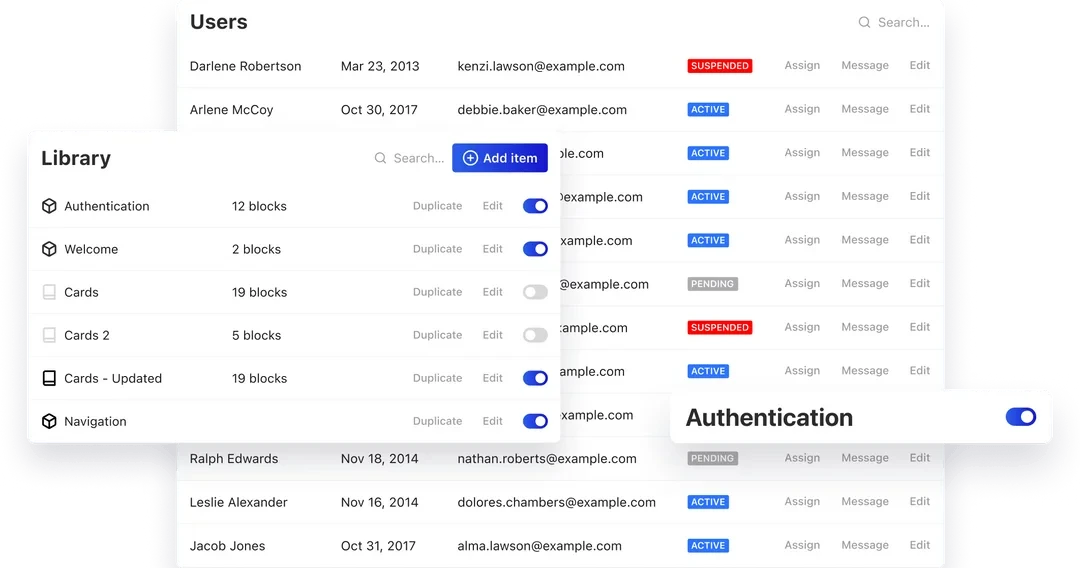Assign Darlene Robertson's user row
Screen dimensions: 1080x568
(x=802, y=65)
